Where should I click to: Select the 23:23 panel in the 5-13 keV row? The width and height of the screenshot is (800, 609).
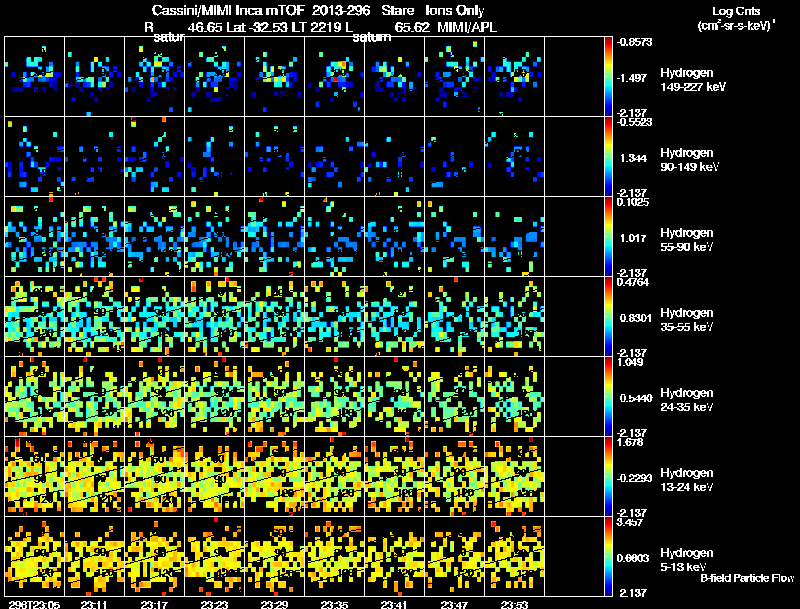click(215, 556)
